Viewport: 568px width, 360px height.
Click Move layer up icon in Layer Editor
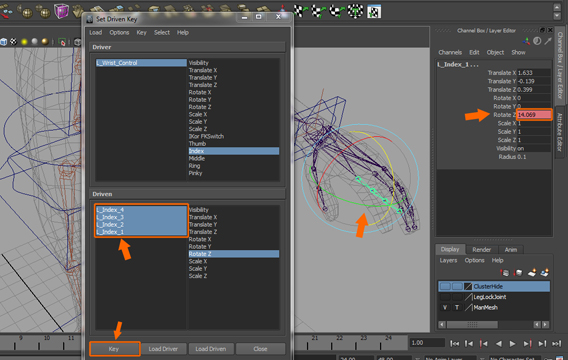pyautogui.click(x=505, y=273)
